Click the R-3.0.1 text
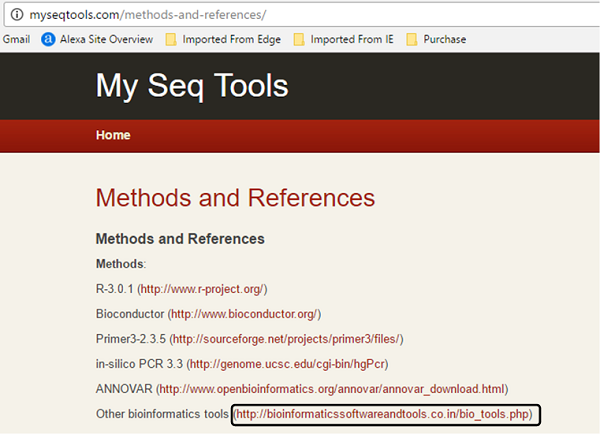The height and width of the screenshot is (434, 600). pos(114,289)
